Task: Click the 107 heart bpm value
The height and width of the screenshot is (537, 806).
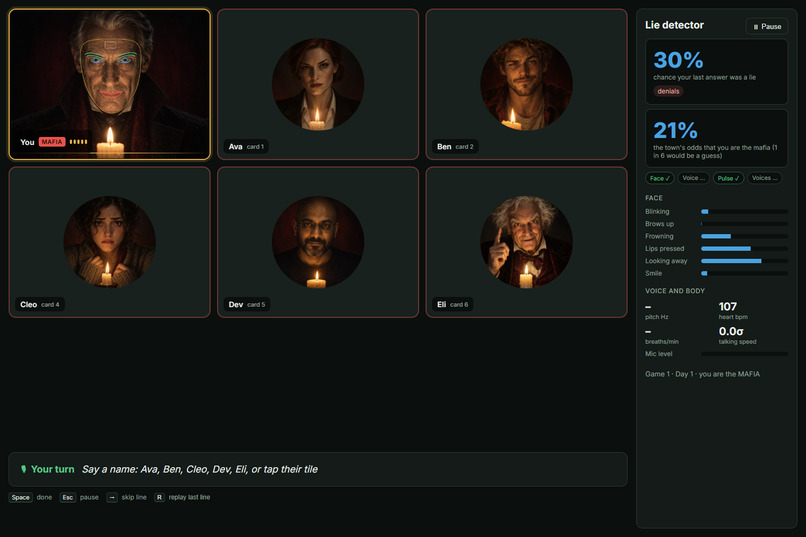Action: click(x=727, y=307)
